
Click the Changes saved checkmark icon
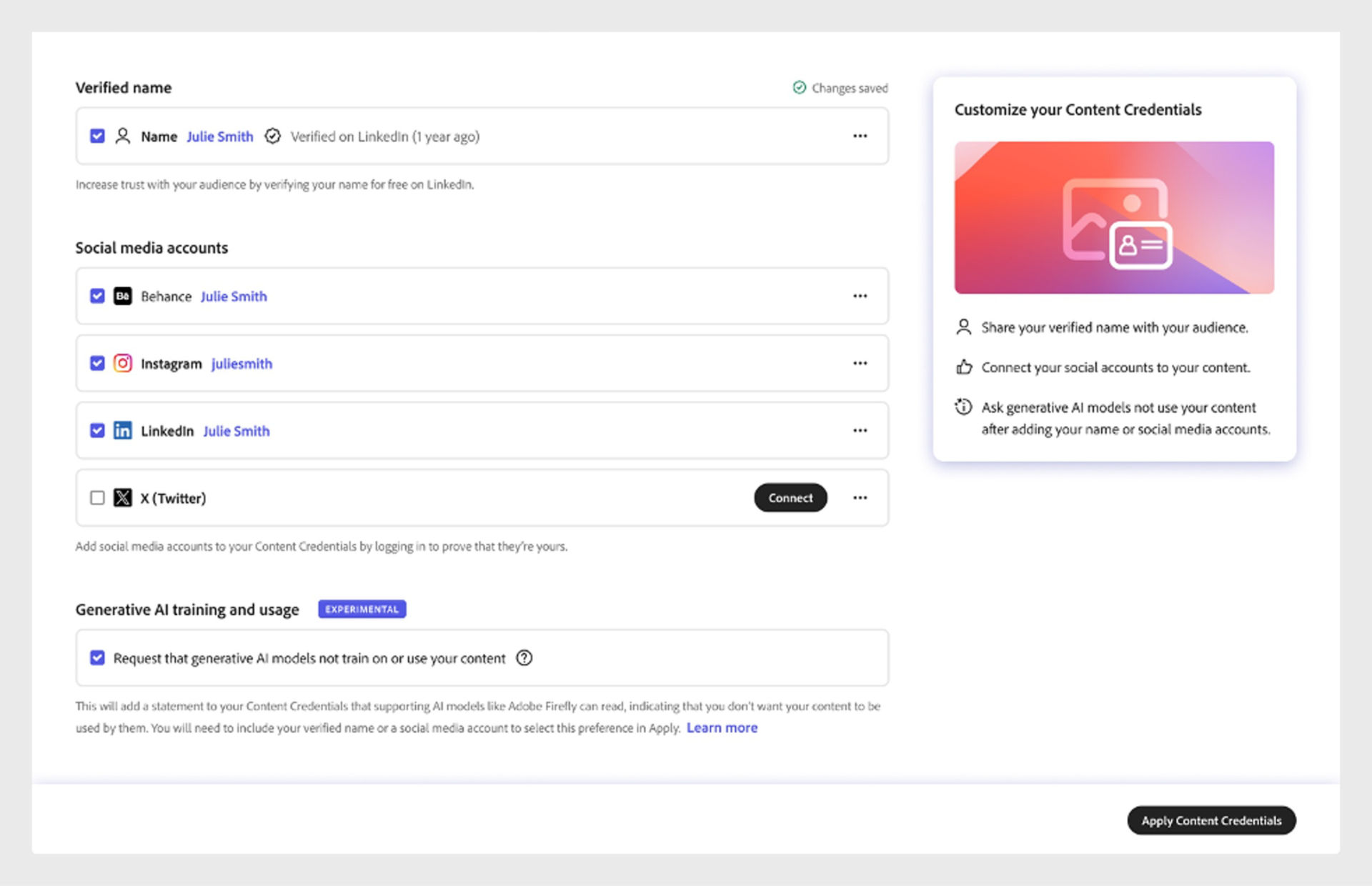[798, 87]
